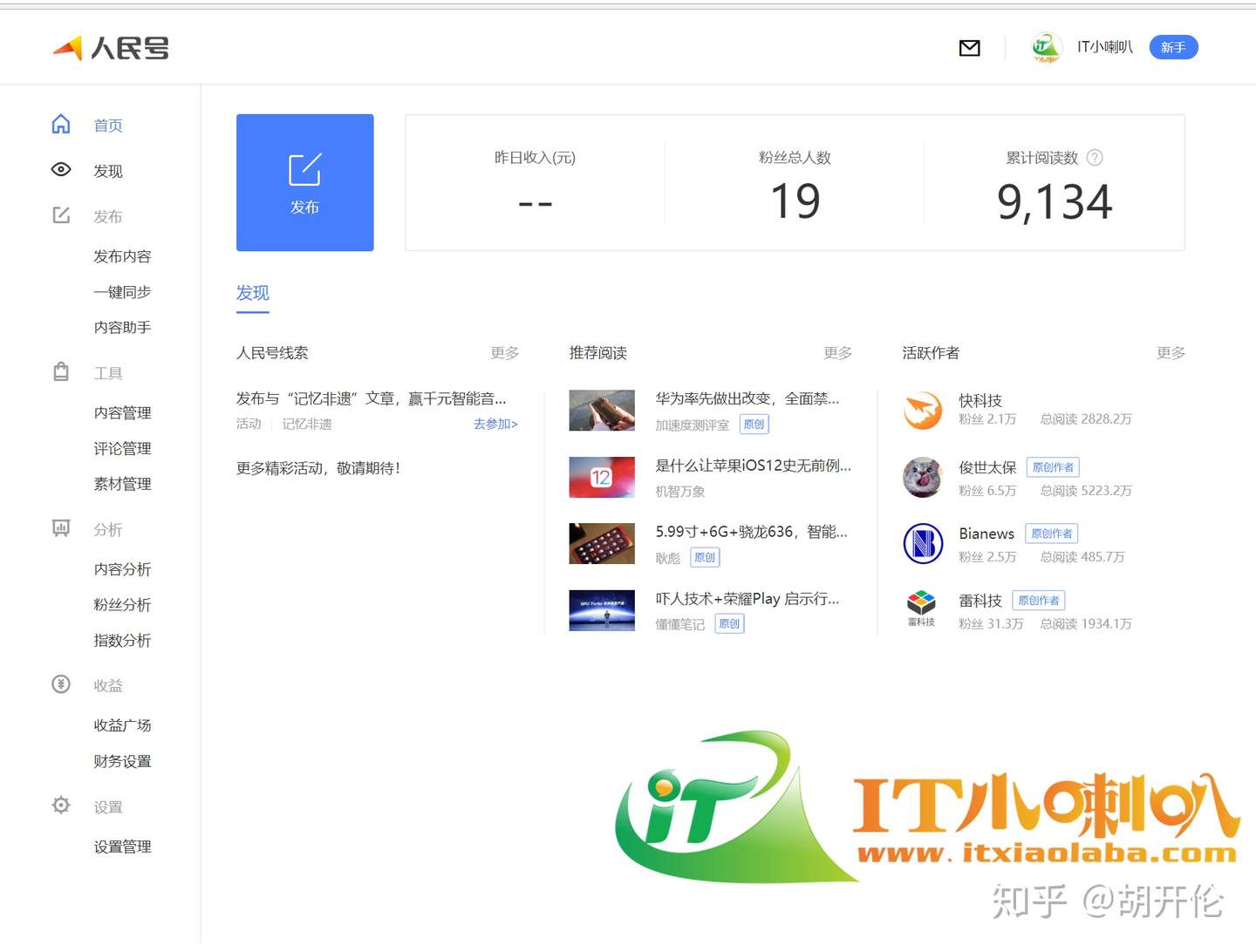Open 素材管理 in the sidebar
Viewport: 1256px width, 952px height.
pyautogui.click(x=123, y=484)
